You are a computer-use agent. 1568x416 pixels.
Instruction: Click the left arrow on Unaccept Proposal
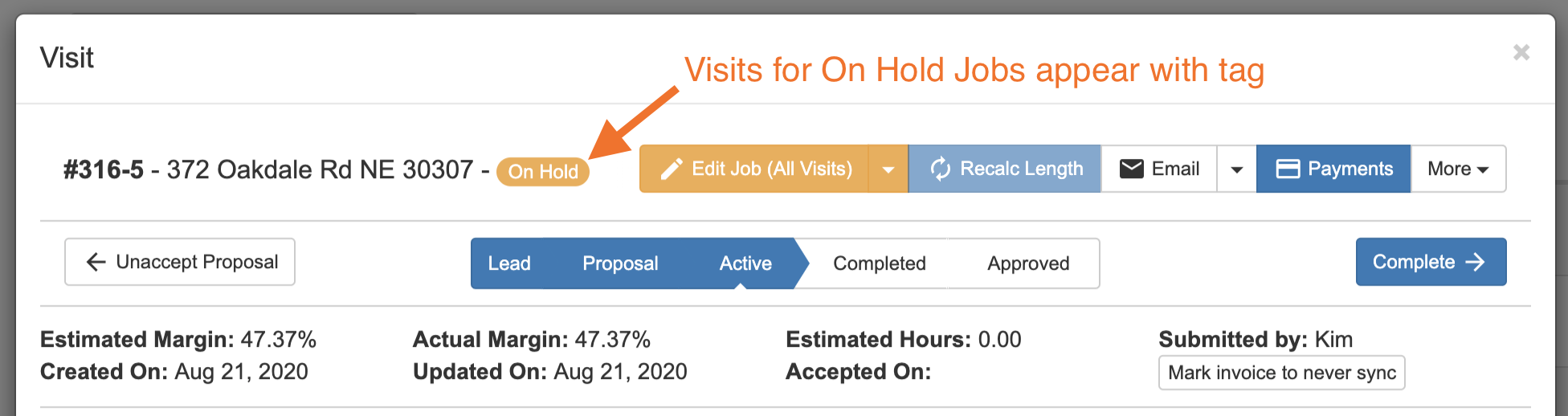coord(96,262)
